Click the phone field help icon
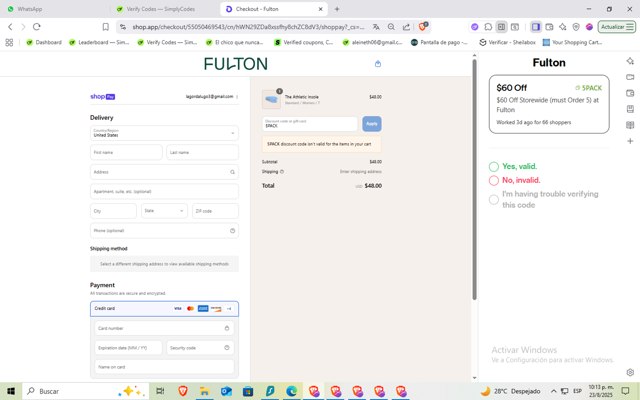640x400 pixels. pyautogui.click(x=232, y=231)
